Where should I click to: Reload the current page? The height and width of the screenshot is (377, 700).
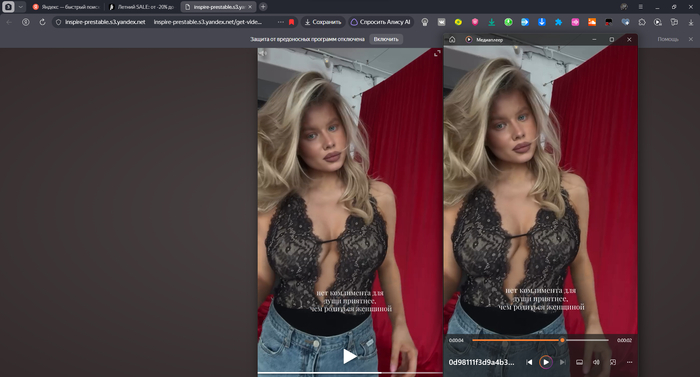pos(42,22)
